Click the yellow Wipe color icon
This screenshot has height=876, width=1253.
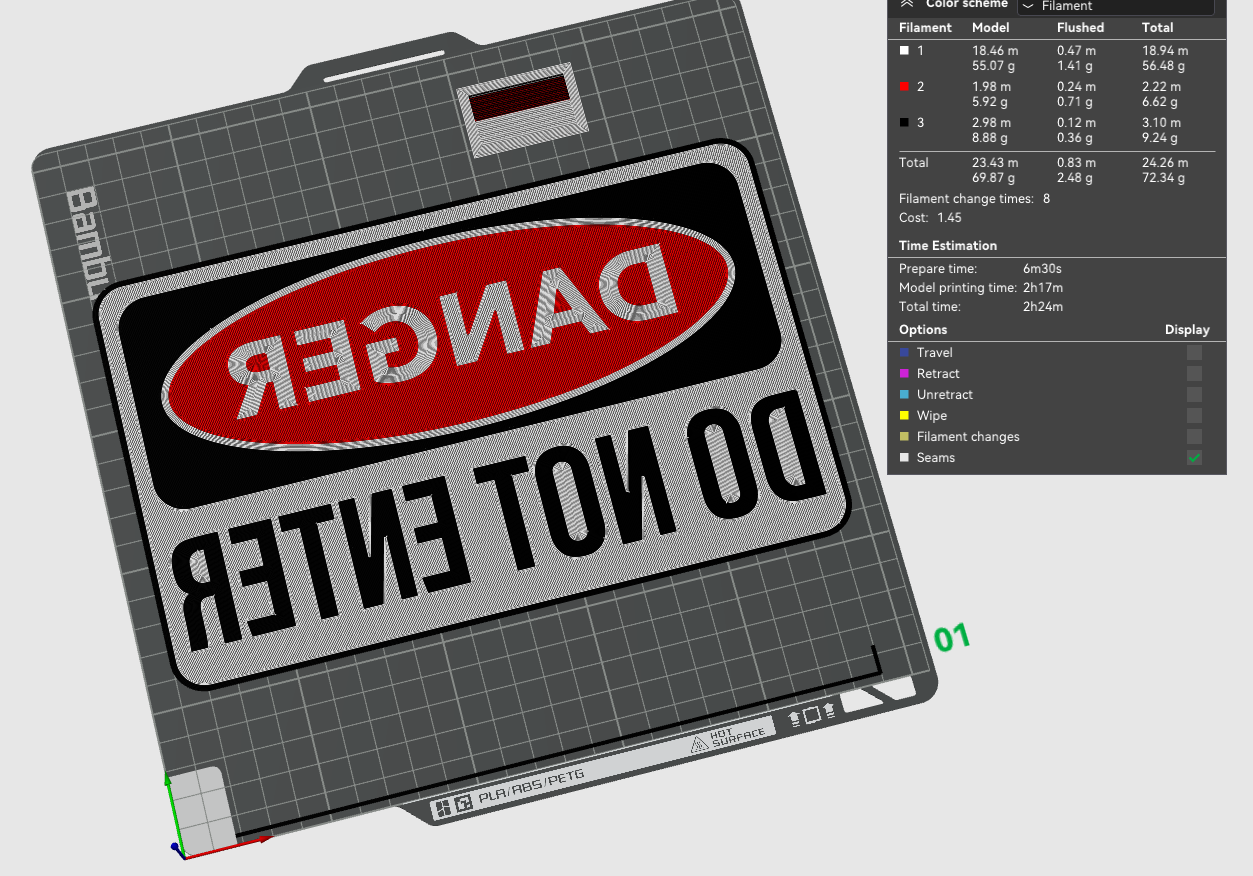[904, 416]
